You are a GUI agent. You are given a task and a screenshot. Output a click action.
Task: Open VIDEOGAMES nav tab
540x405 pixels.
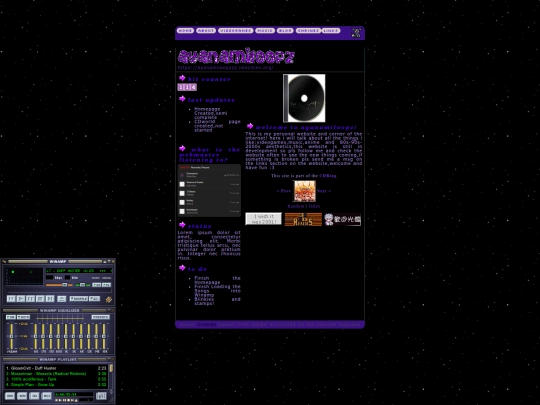coord(236,31)
